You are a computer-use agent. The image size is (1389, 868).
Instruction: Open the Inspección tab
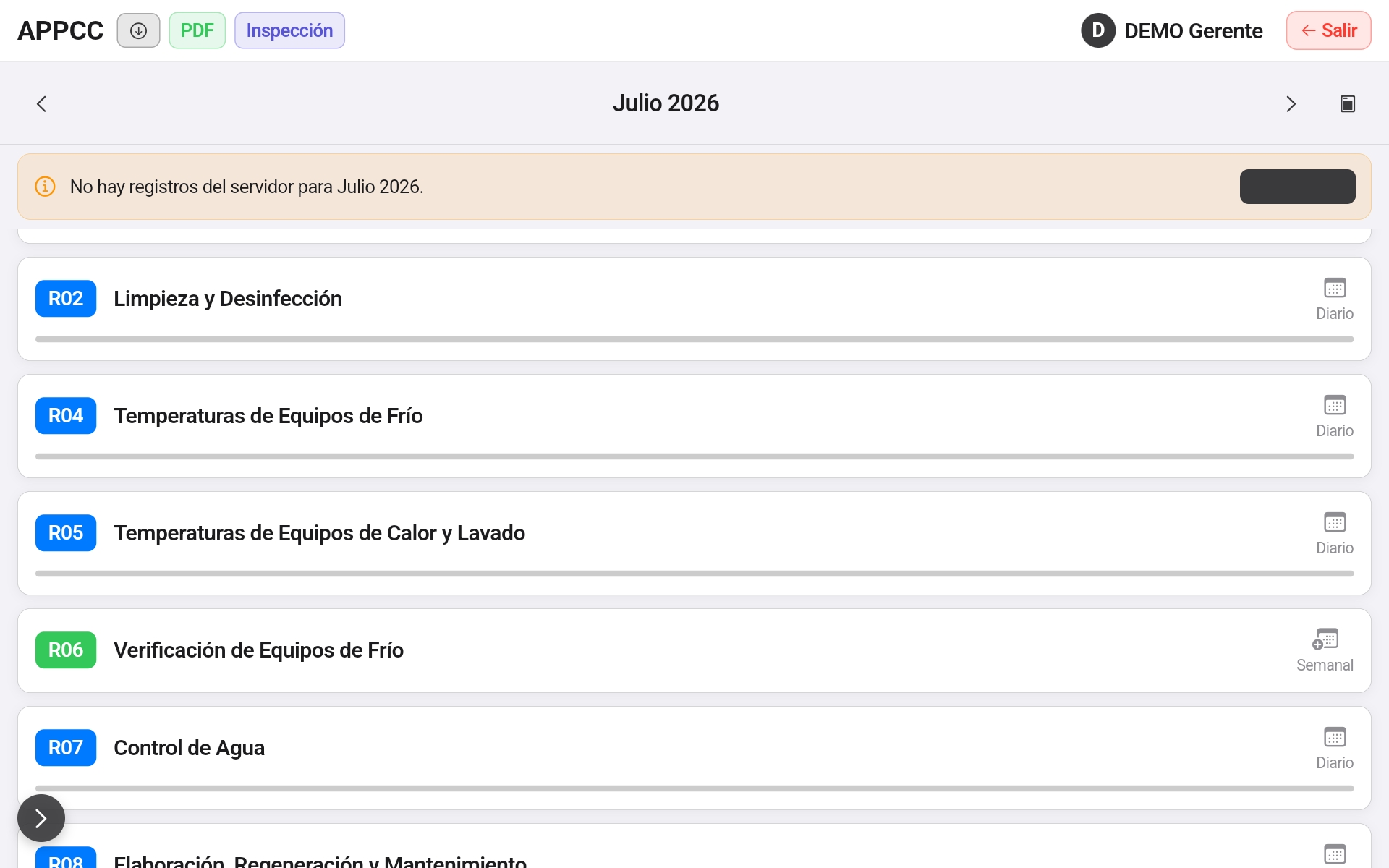coord(289,30)
